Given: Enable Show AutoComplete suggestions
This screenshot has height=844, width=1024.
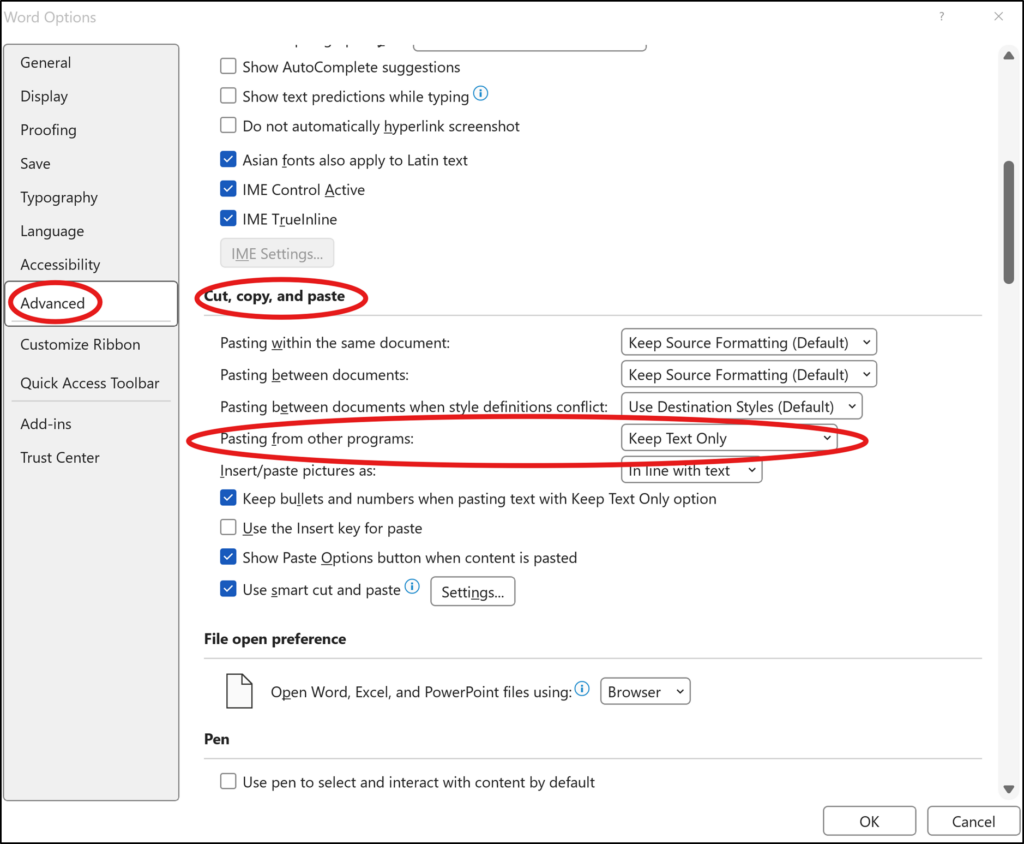Looking at the screenshot, I should tap(228, 67).
